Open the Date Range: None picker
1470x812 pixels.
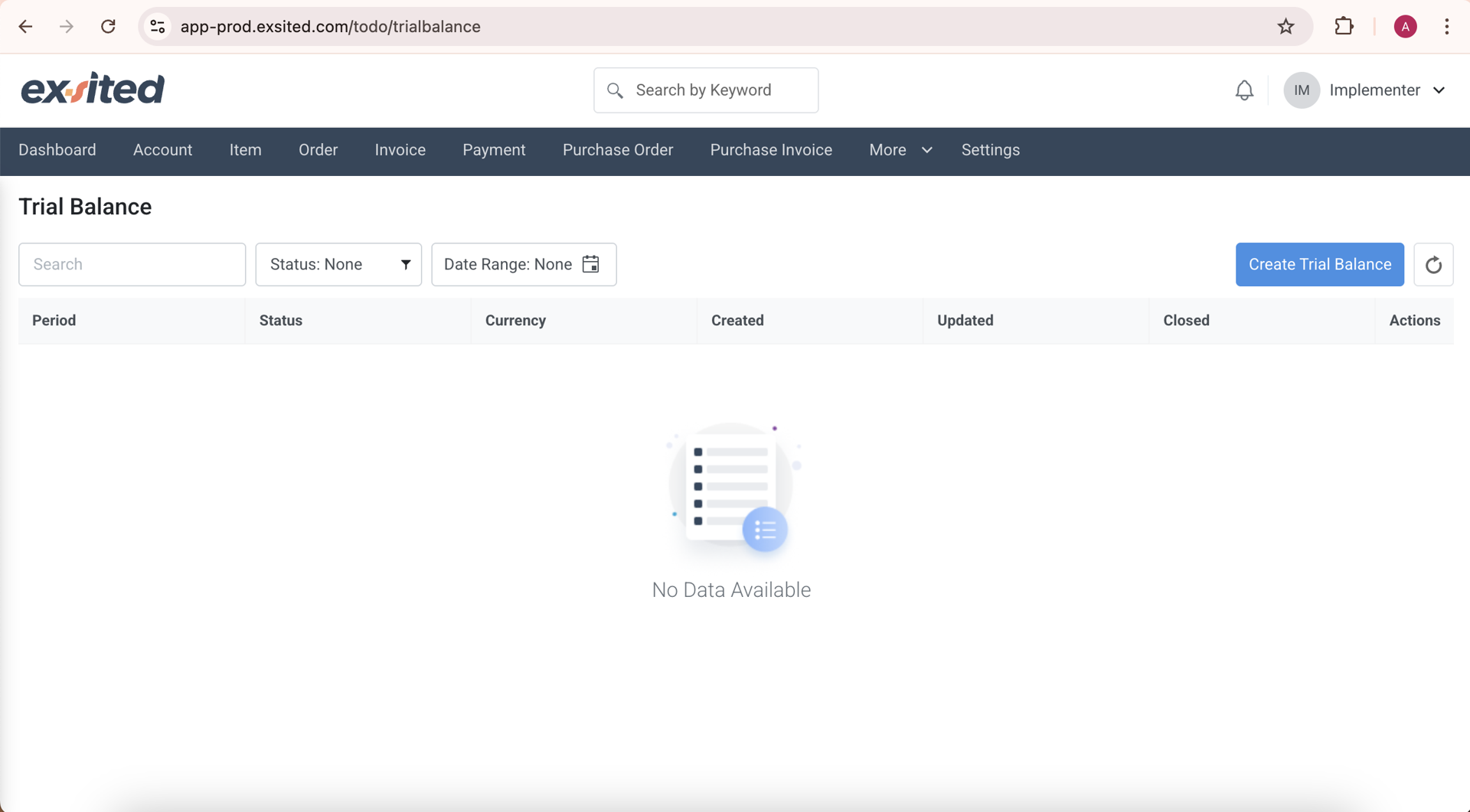(524, 265)
